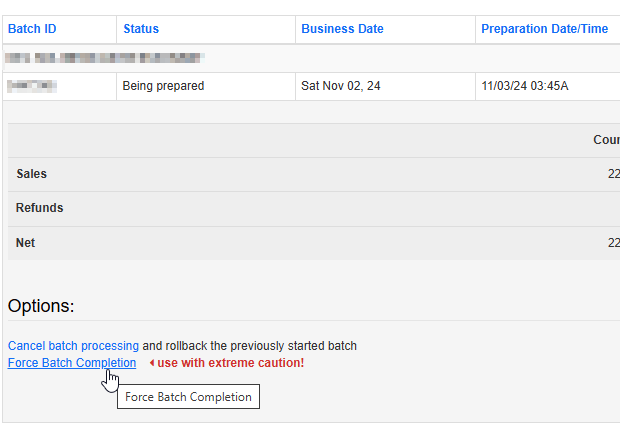Click the Batch ID column header
Image resolution: width=620 pixels, height=426 pixels.
32,29
